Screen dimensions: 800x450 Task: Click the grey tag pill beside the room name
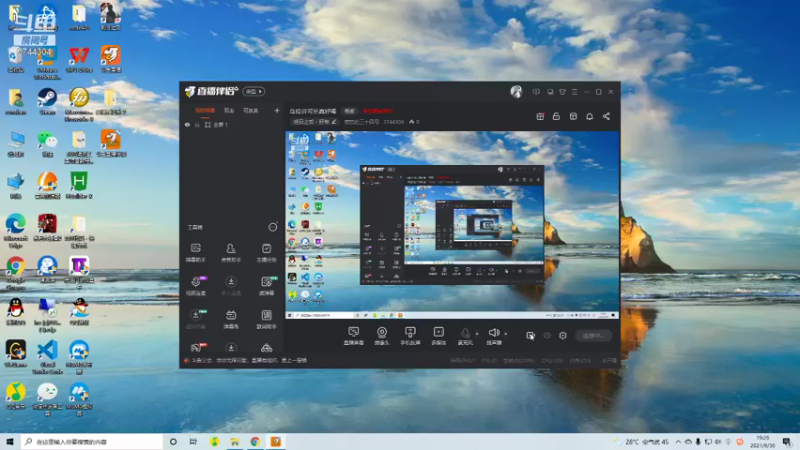pyautogui.click(x=349, y=111)
